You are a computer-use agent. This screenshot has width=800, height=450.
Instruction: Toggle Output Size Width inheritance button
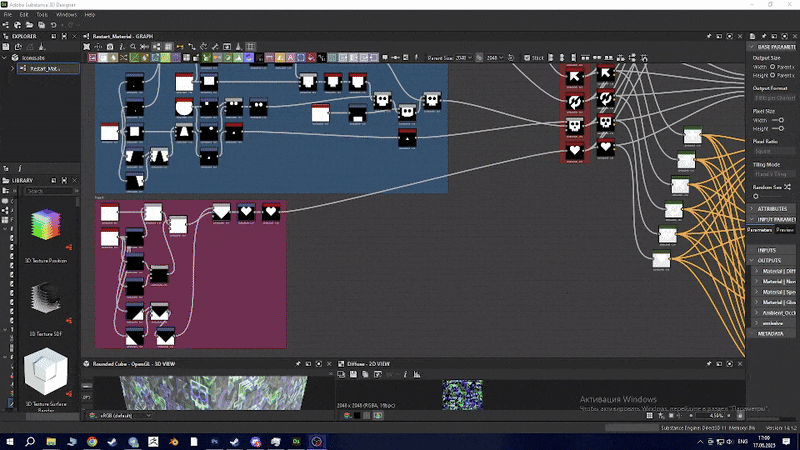point(772,67)
